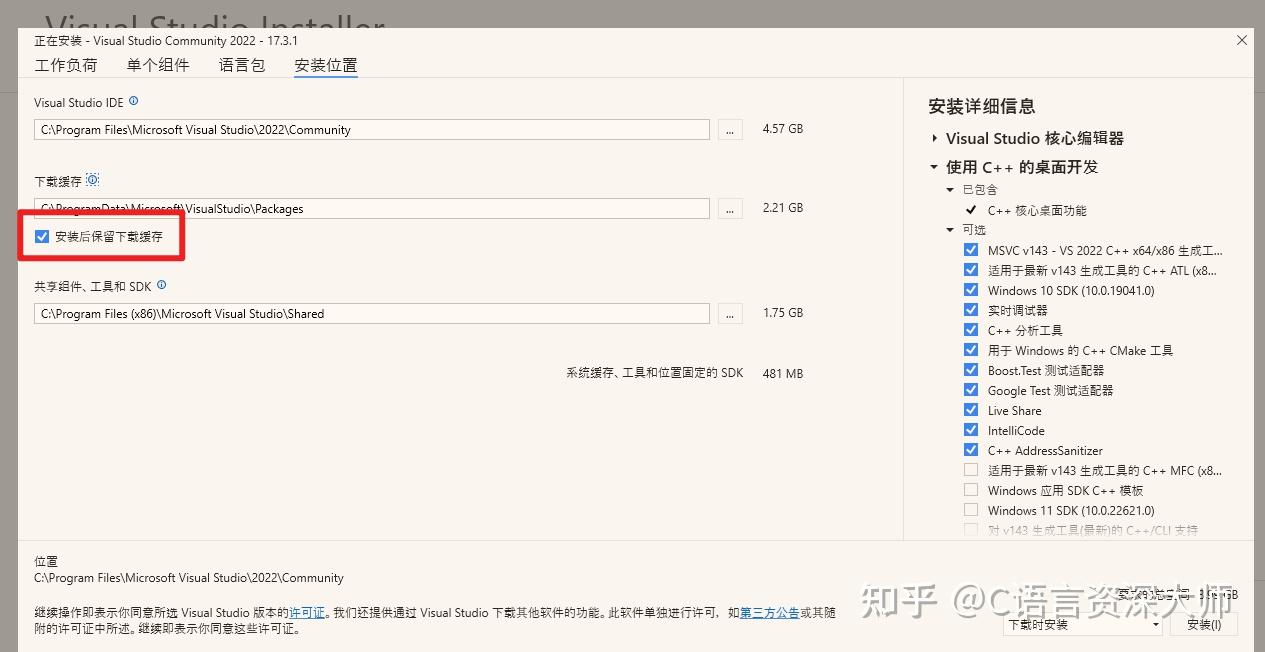Disable the Google Test 测试适配器 component

point(970,390)
